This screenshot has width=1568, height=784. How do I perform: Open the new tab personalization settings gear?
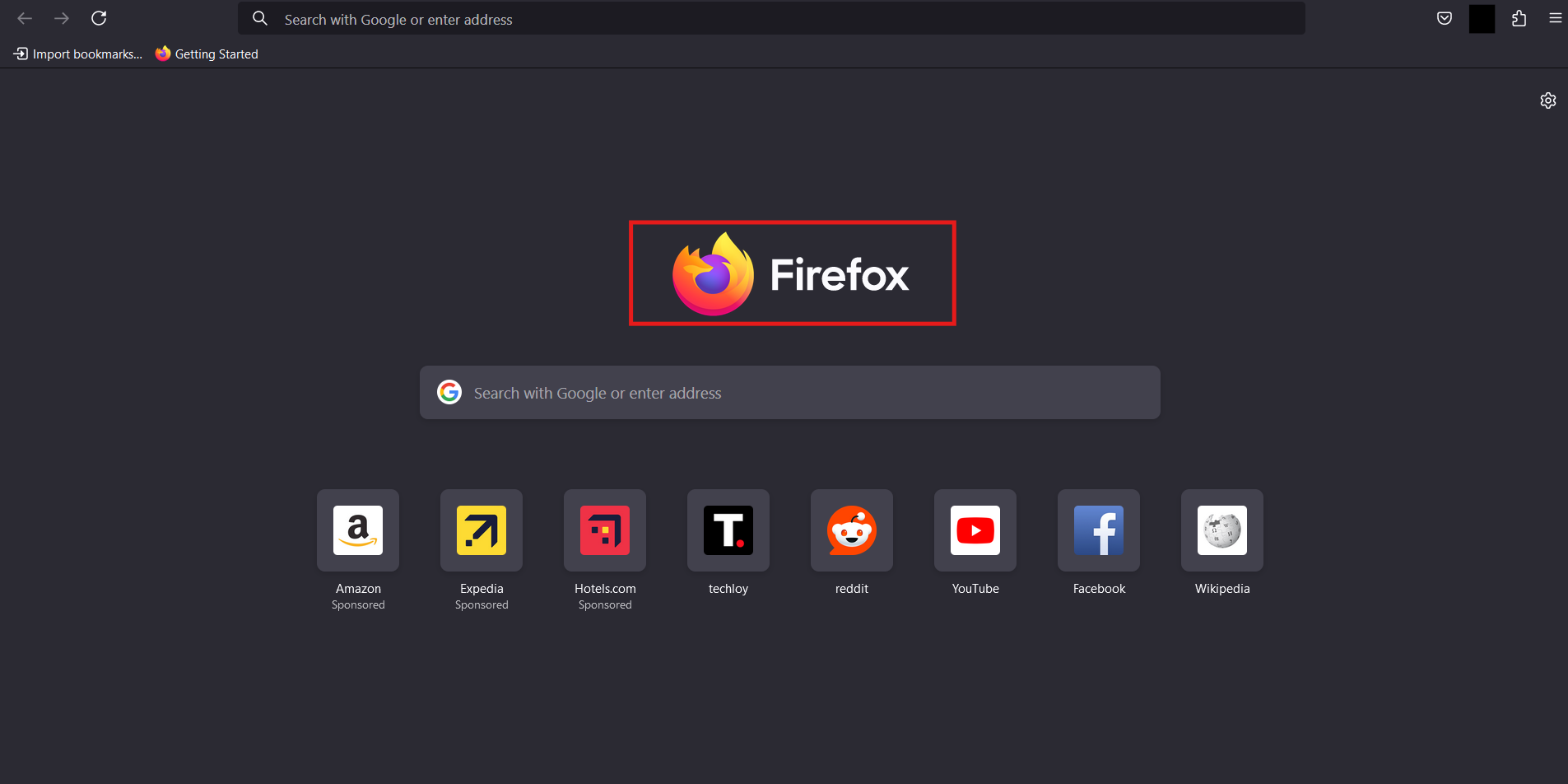tap(1548, 100)
